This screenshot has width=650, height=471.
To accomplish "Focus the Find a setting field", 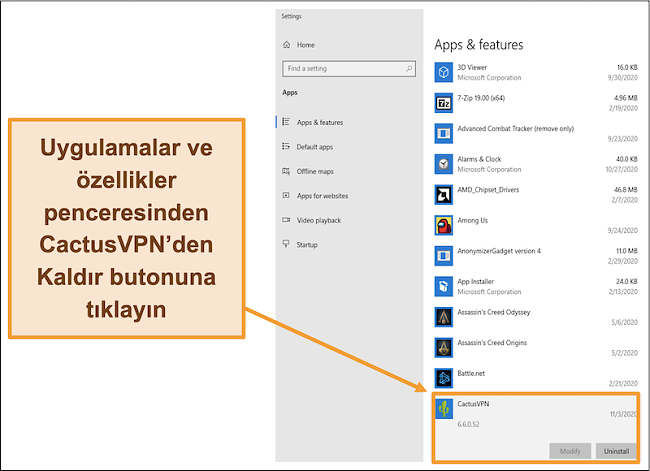I will (x=349, y=68).
